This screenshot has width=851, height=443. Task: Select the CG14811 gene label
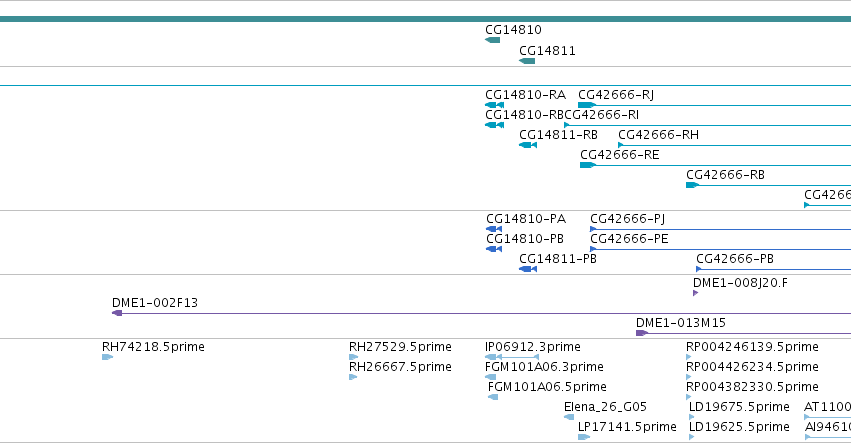(547, 51)
